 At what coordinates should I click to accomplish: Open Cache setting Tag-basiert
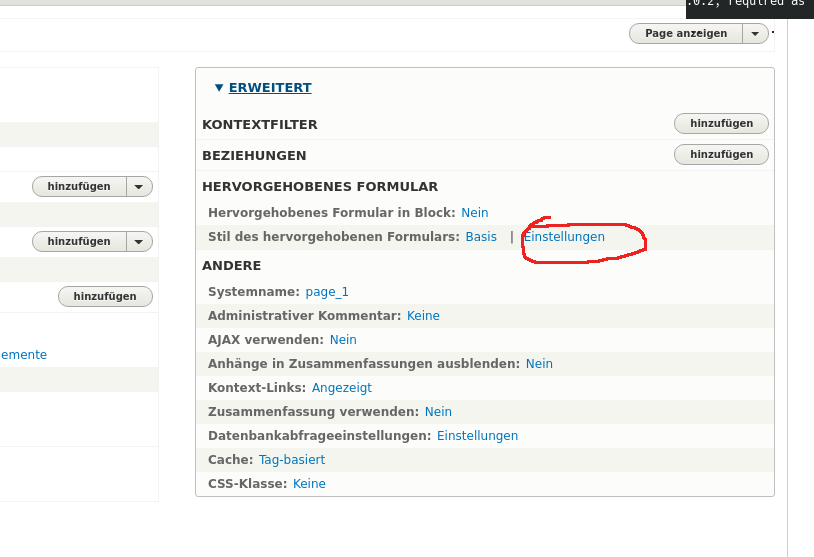tap(292, 460)
